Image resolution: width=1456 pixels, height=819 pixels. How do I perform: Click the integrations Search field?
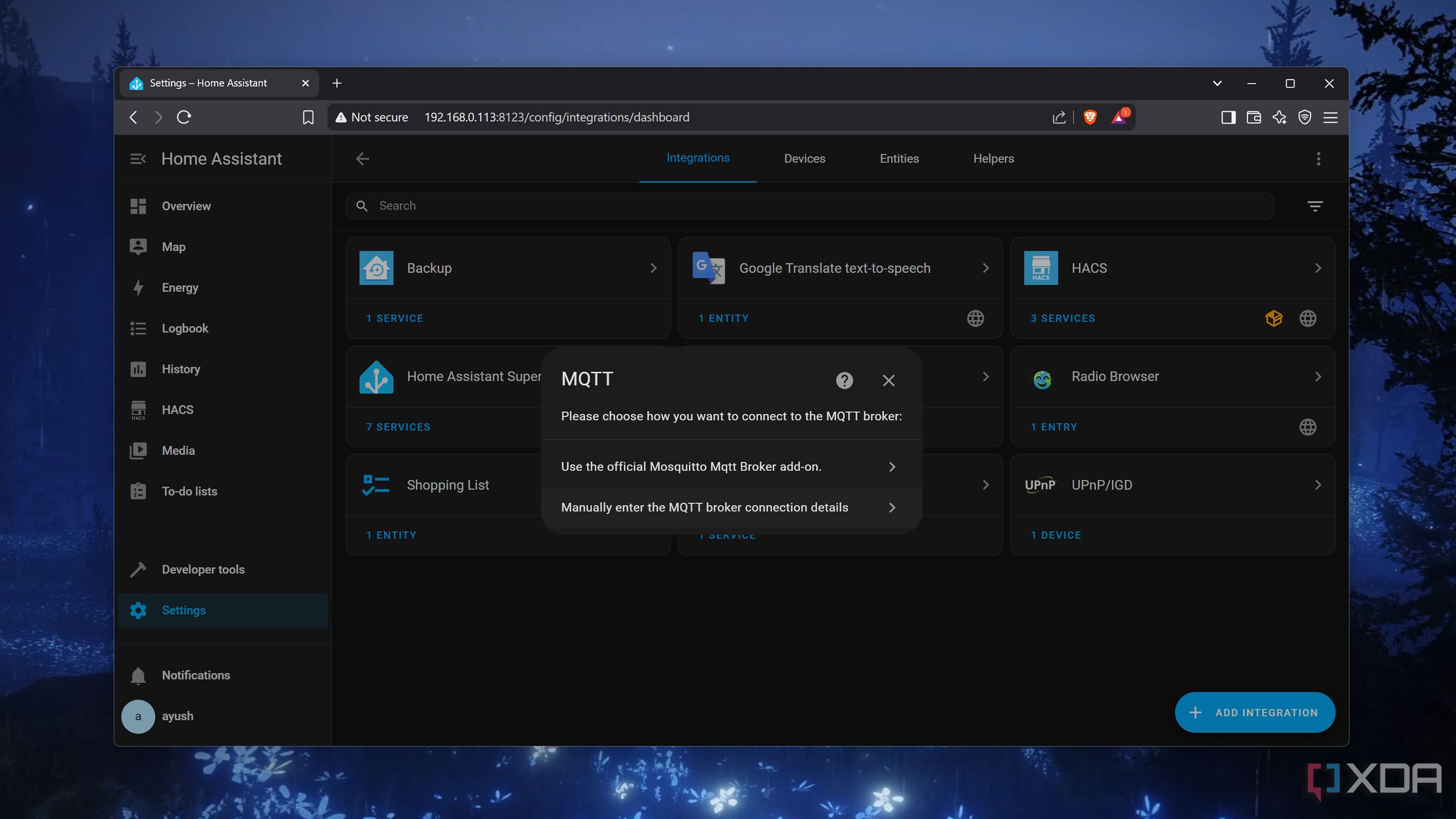[x=810, y=206]
